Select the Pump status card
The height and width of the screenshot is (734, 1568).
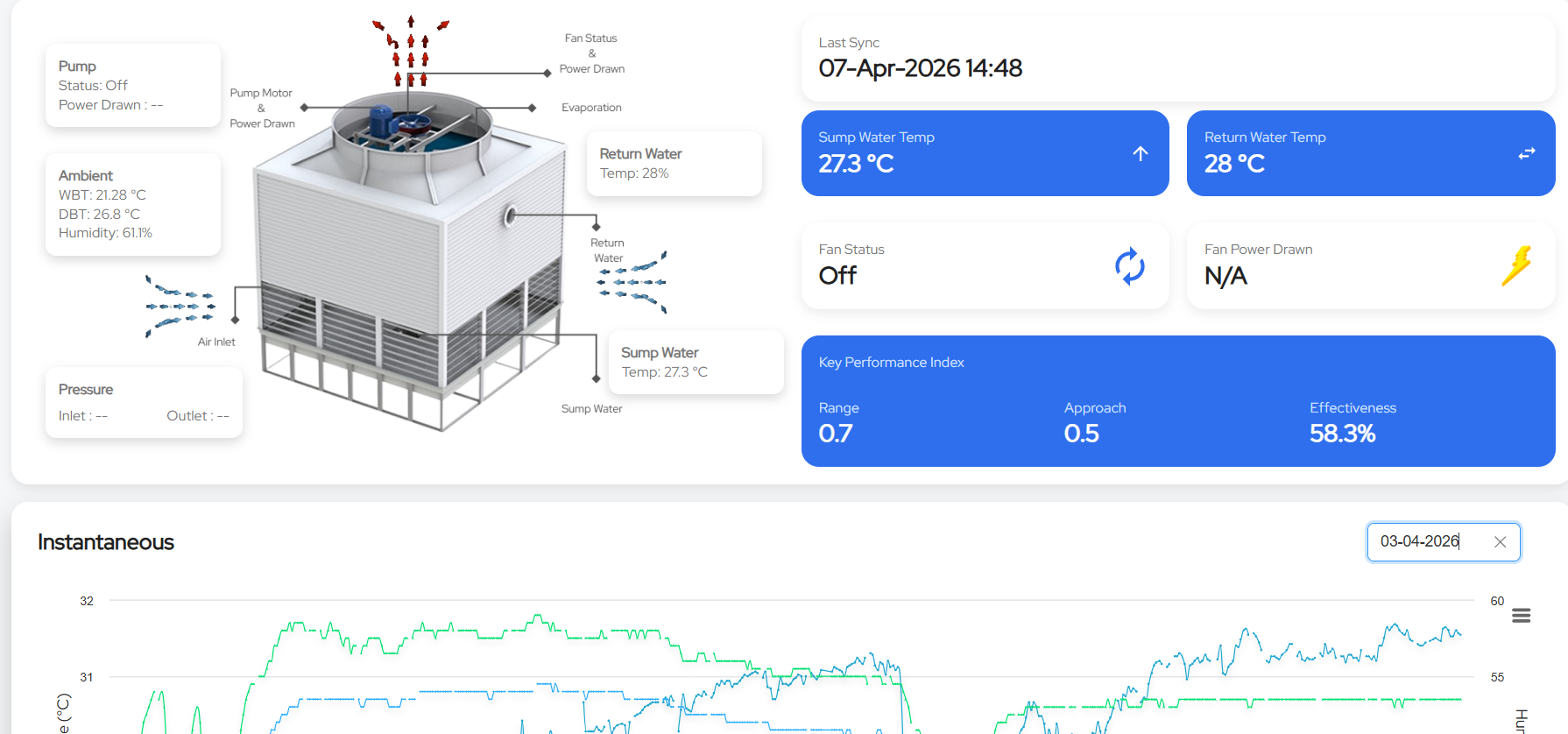click(133, 85)
